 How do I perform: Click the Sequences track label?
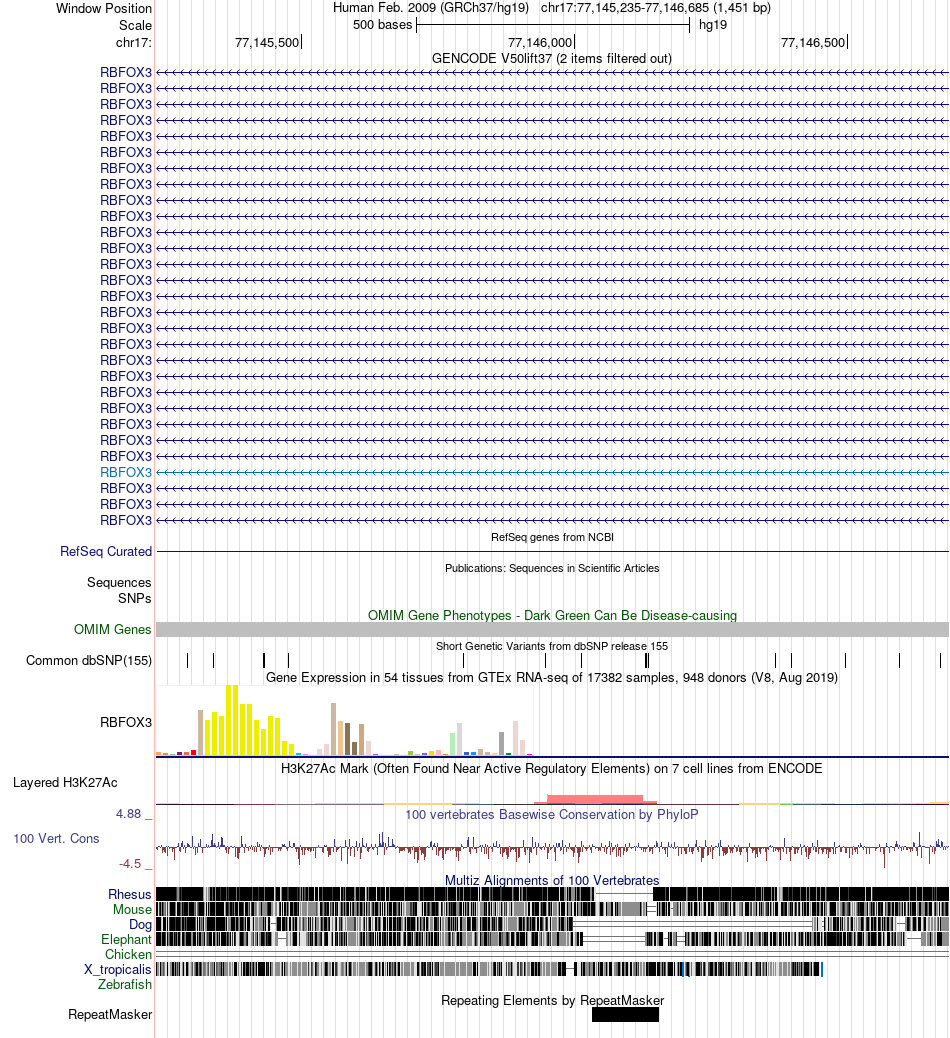point(119,583)
